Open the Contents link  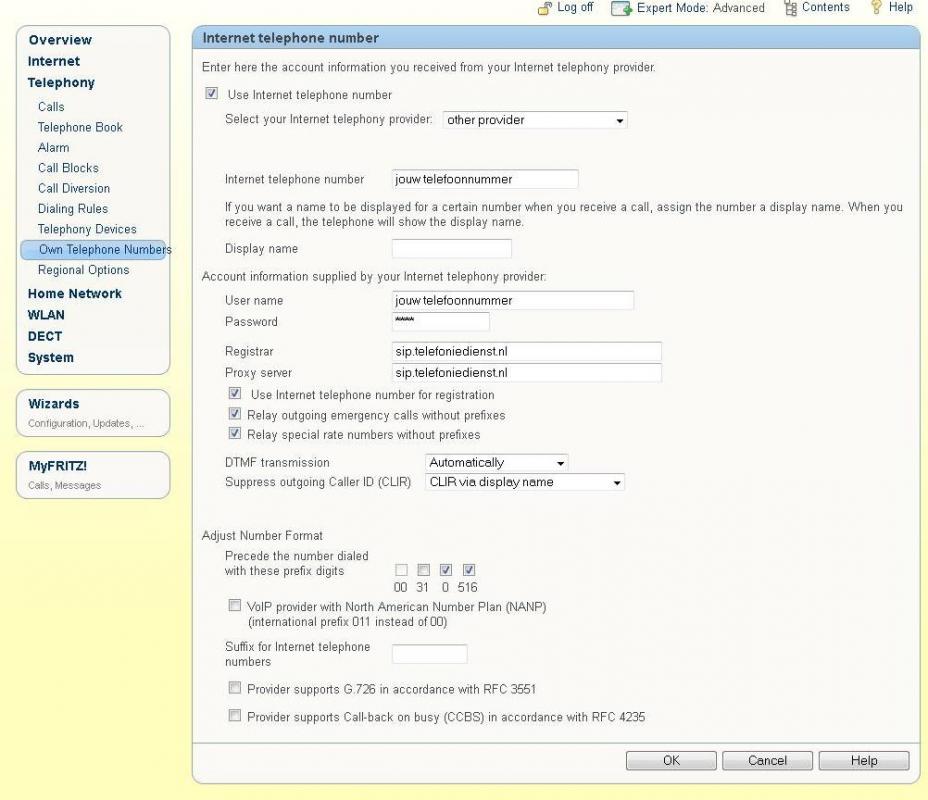coord(826,7)
